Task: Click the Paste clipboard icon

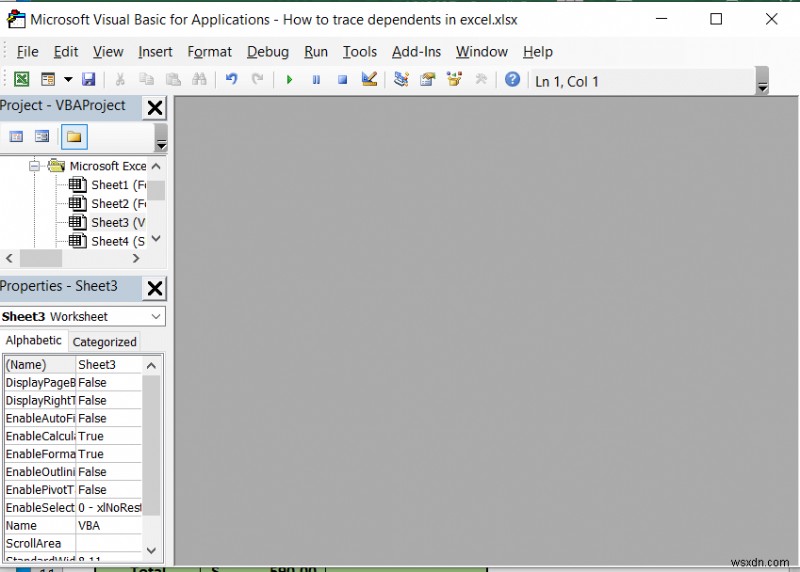Action: coord(173,79)
